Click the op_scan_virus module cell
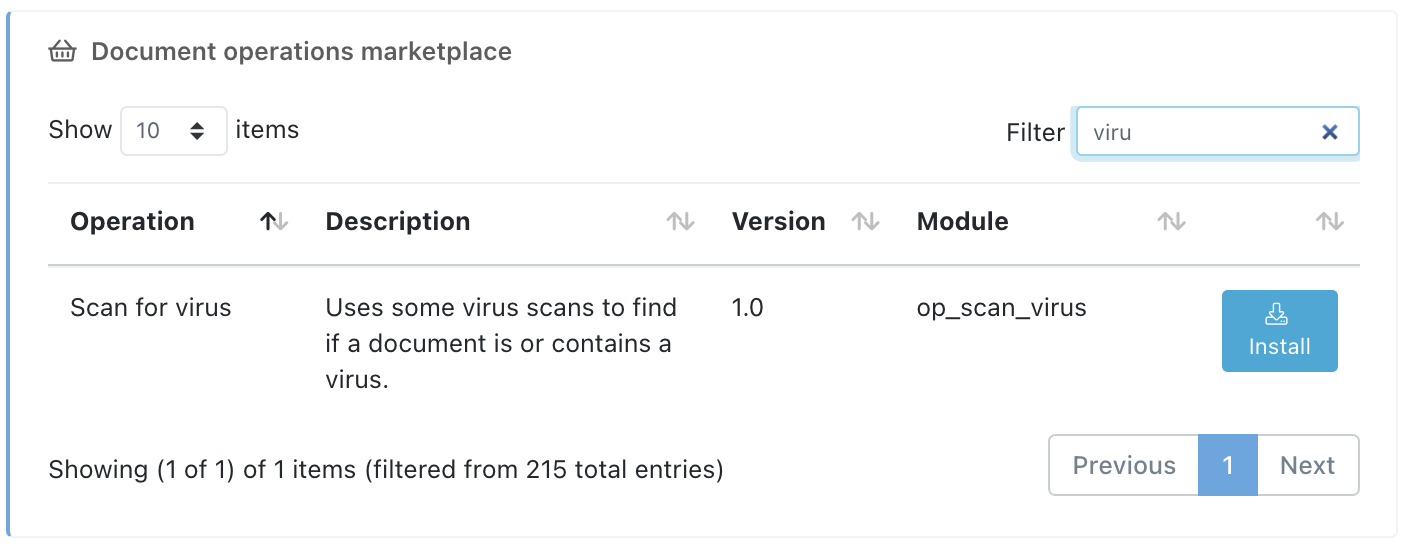Viewport: 1408px width, 546px height. 1001,308
